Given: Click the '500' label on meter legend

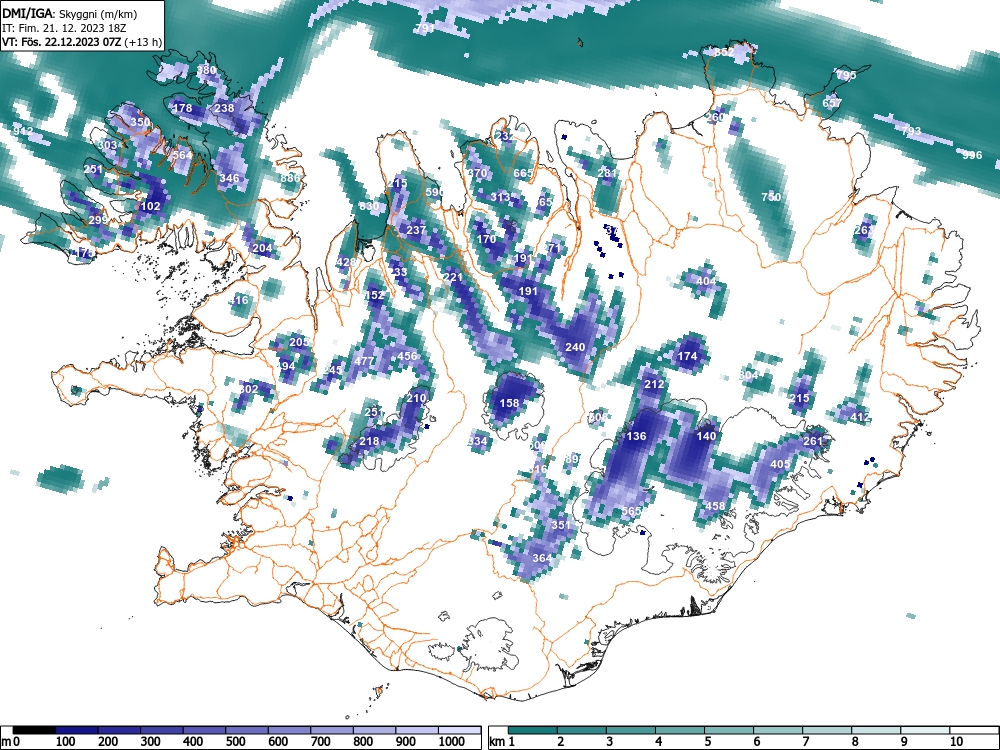Looking at the screenshot, I should [235, 742].
